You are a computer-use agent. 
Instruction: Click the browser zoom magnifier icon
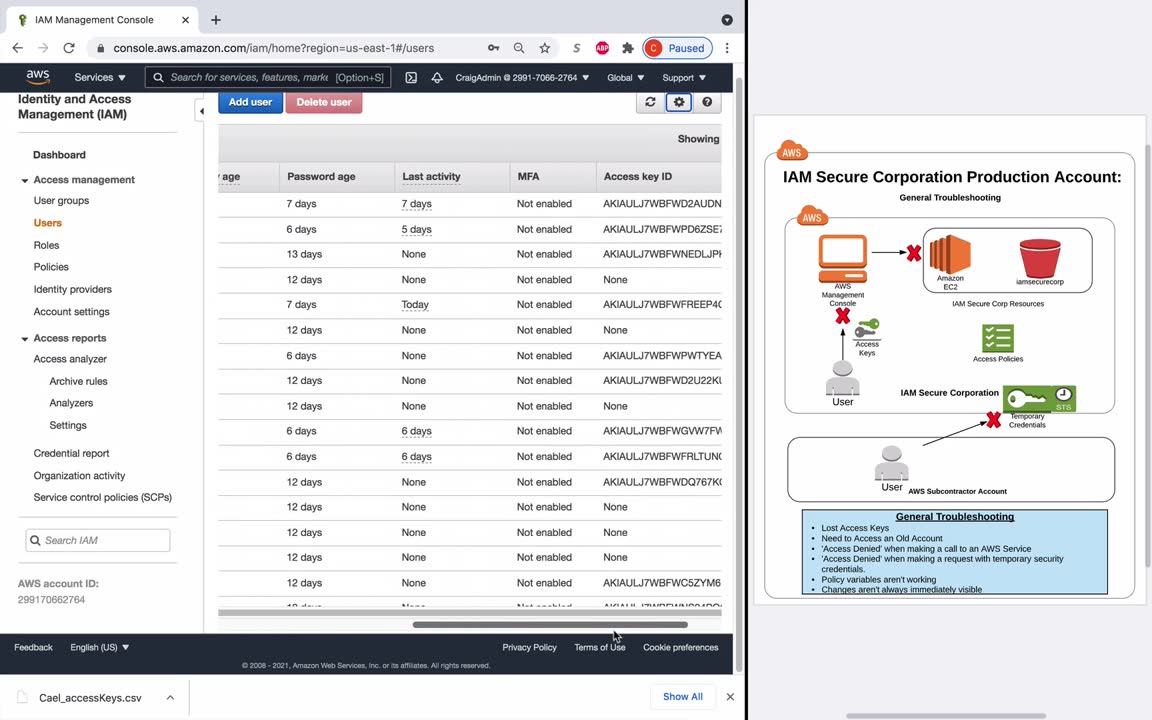[x=519, y=48]
